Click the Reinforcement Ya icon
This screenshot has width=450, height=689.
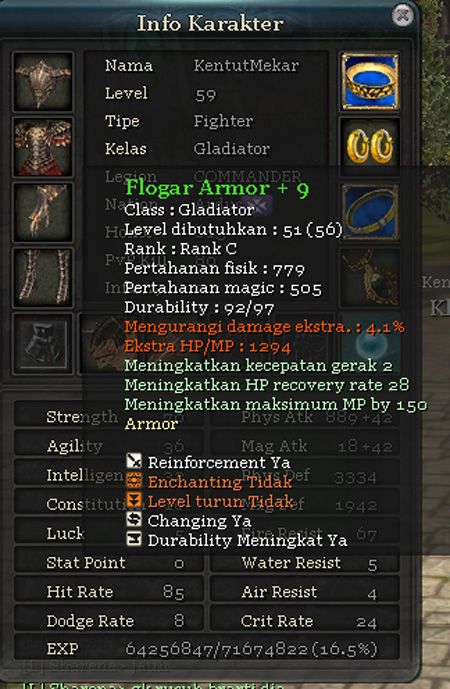point(134,461)
